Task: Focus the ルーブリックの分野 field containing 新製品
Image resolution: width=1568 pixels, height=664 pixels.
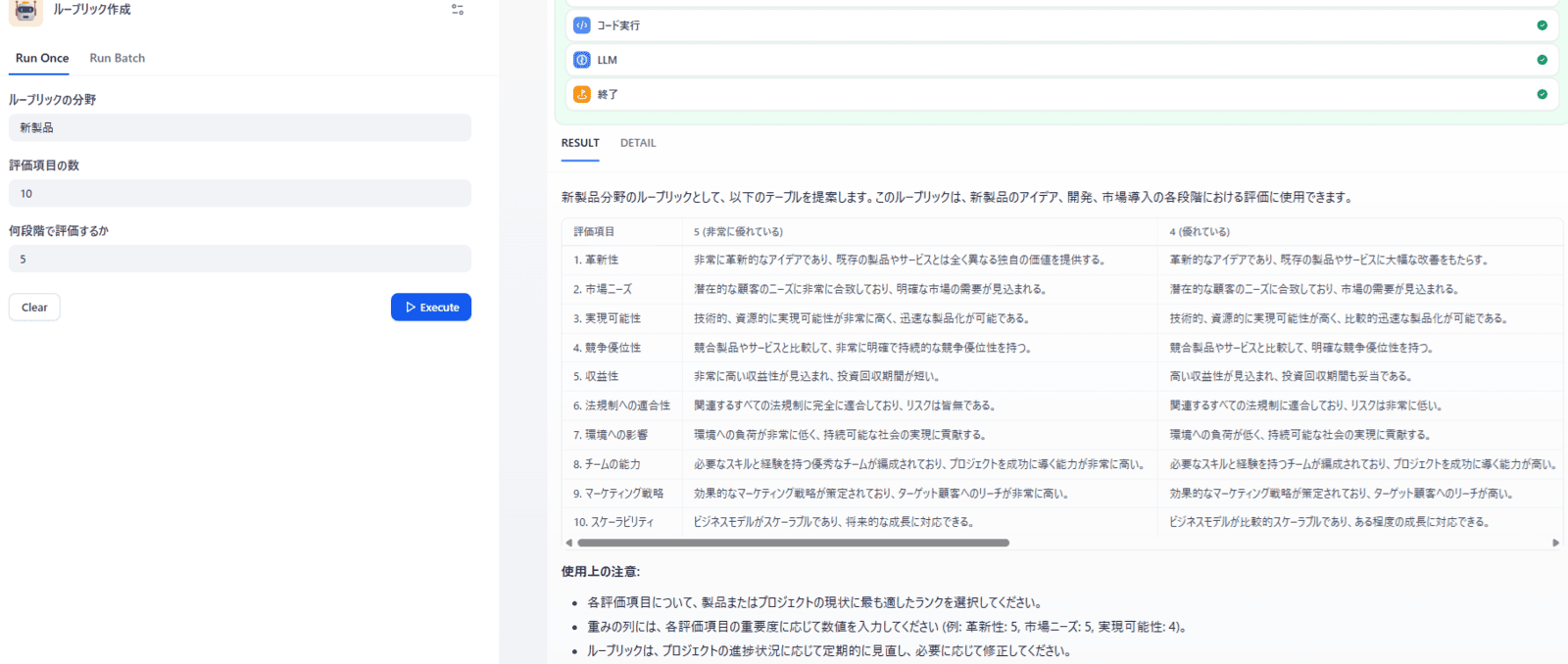Action: [x=240, y=127]
